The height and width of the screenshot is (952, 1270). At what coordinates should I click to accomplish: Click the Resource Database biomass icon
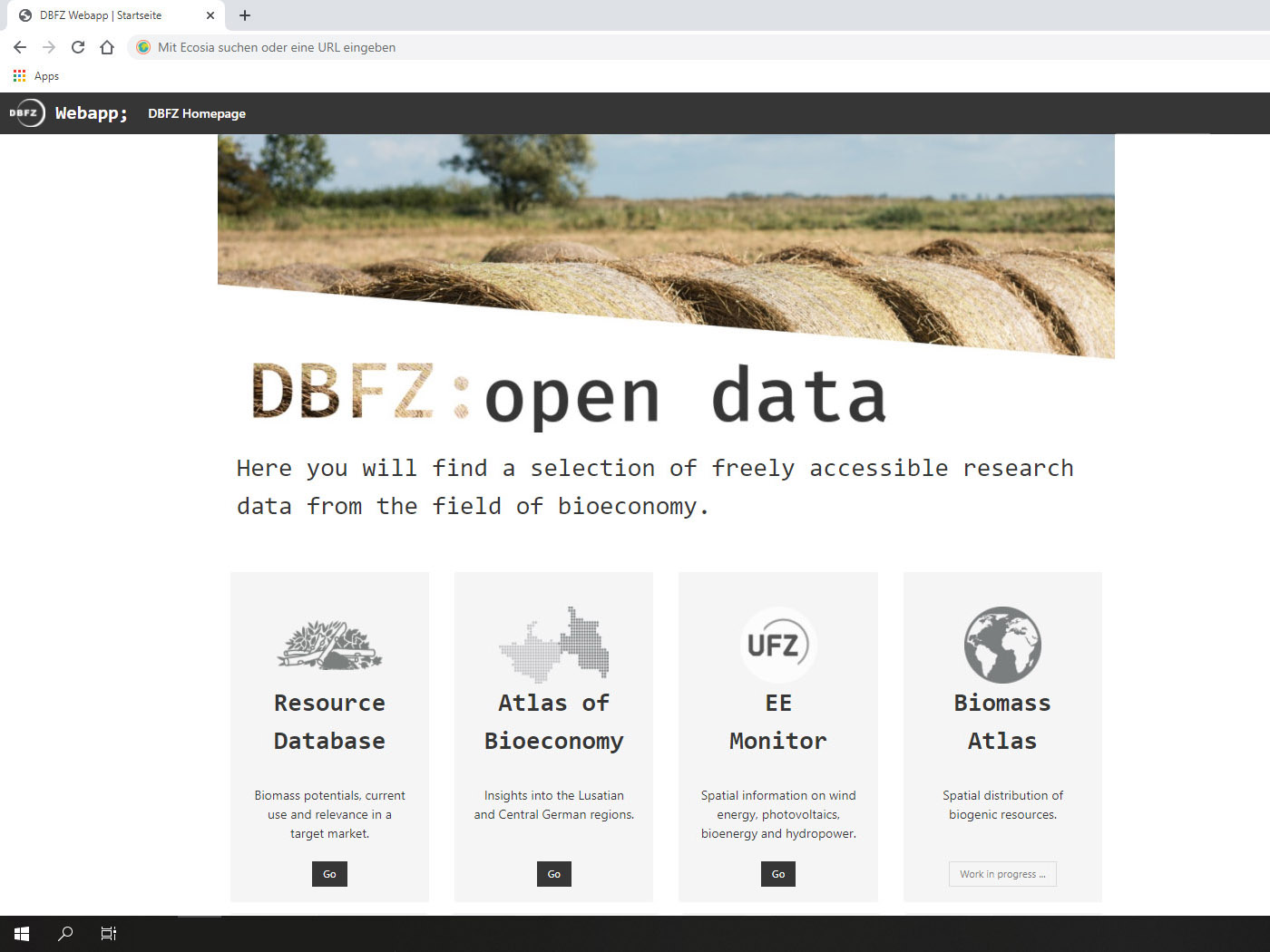329,645
